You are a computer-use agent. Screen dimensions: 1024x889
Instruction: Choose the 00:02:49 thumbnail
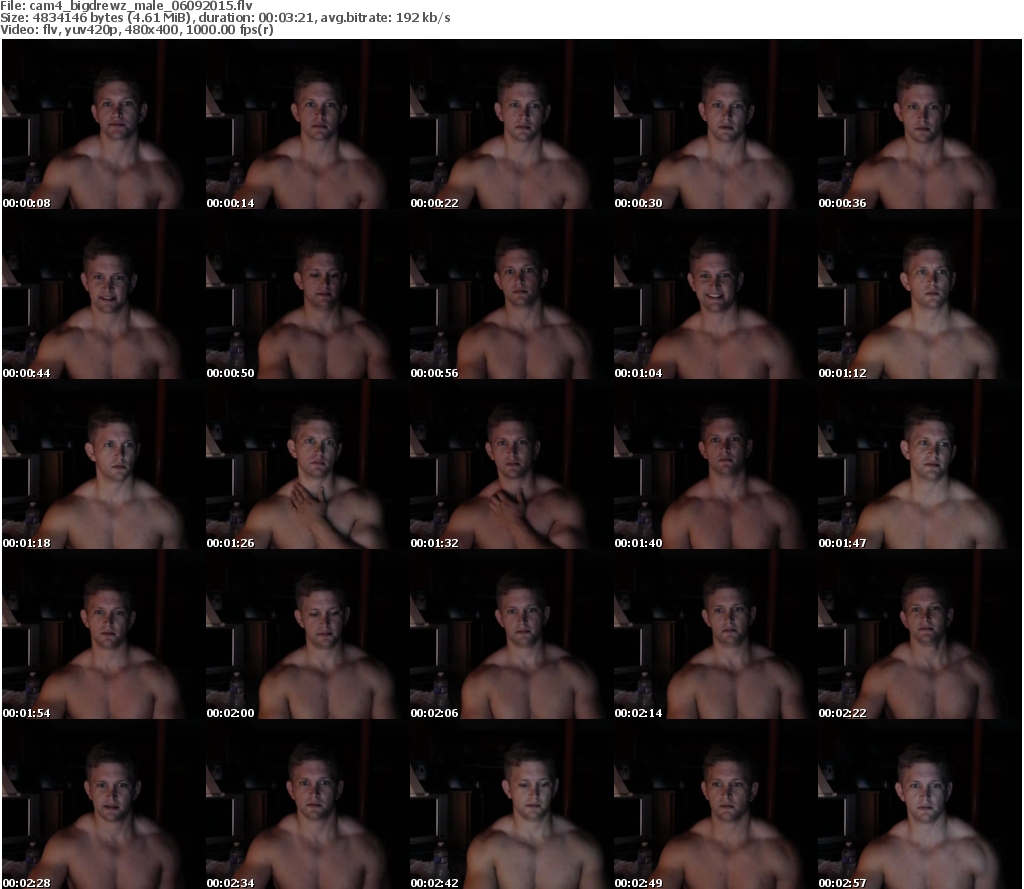point(715,804)
